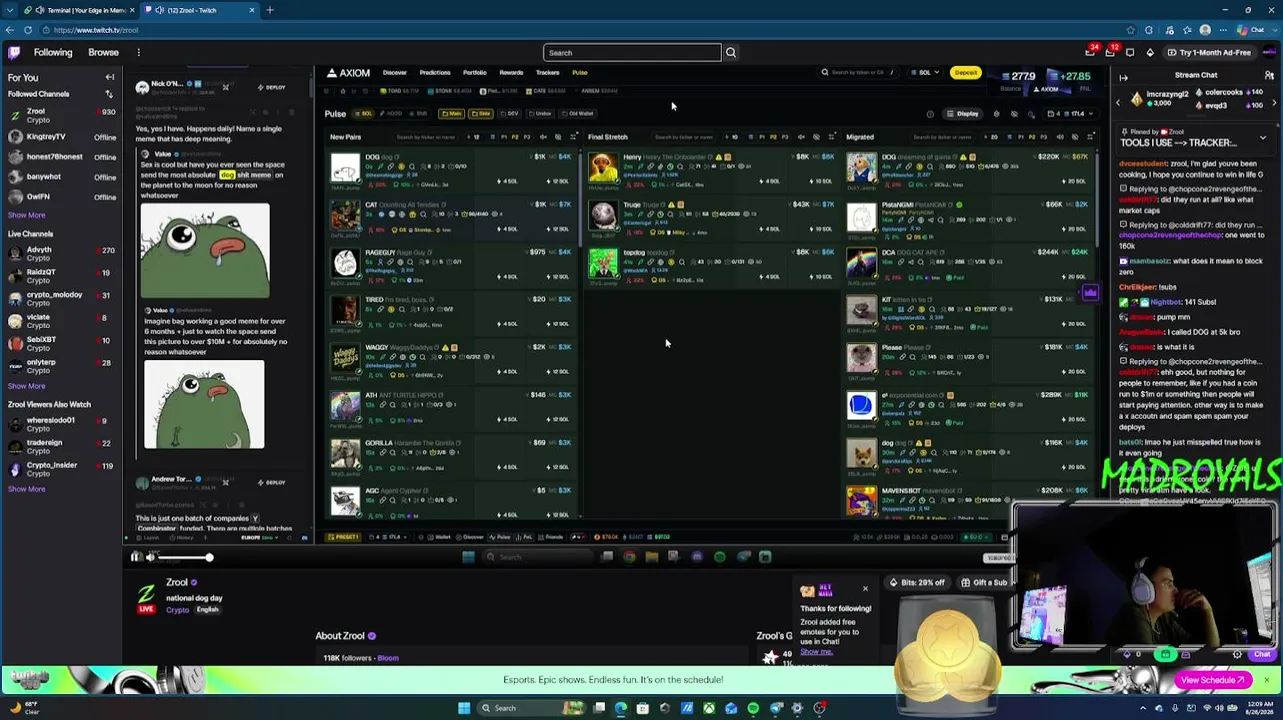
Task: Open Twitch notifications inbox with 34 badge
Action: tap(1090, 52)
